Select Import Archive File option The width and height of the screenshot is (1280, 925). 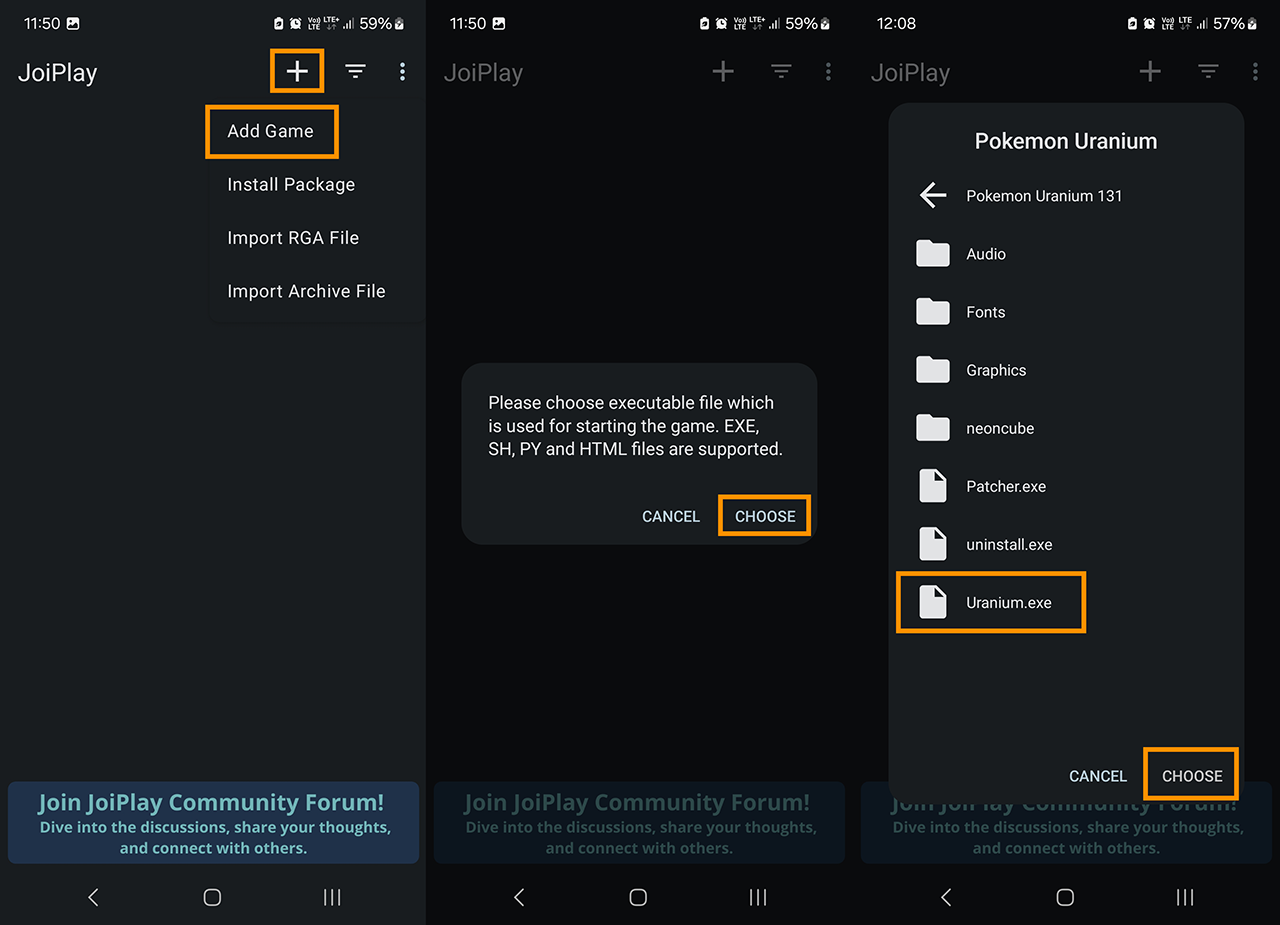click(306, 291)
